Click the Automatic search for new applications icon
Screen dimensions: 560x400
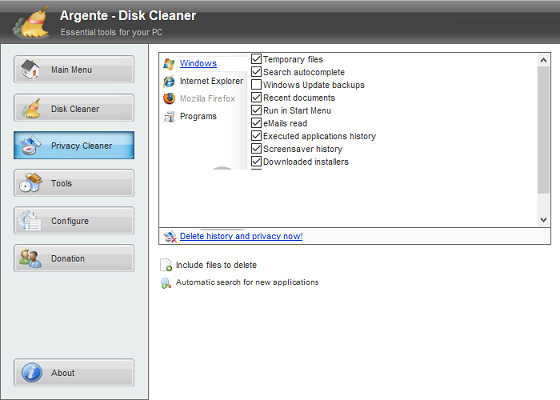166,283
